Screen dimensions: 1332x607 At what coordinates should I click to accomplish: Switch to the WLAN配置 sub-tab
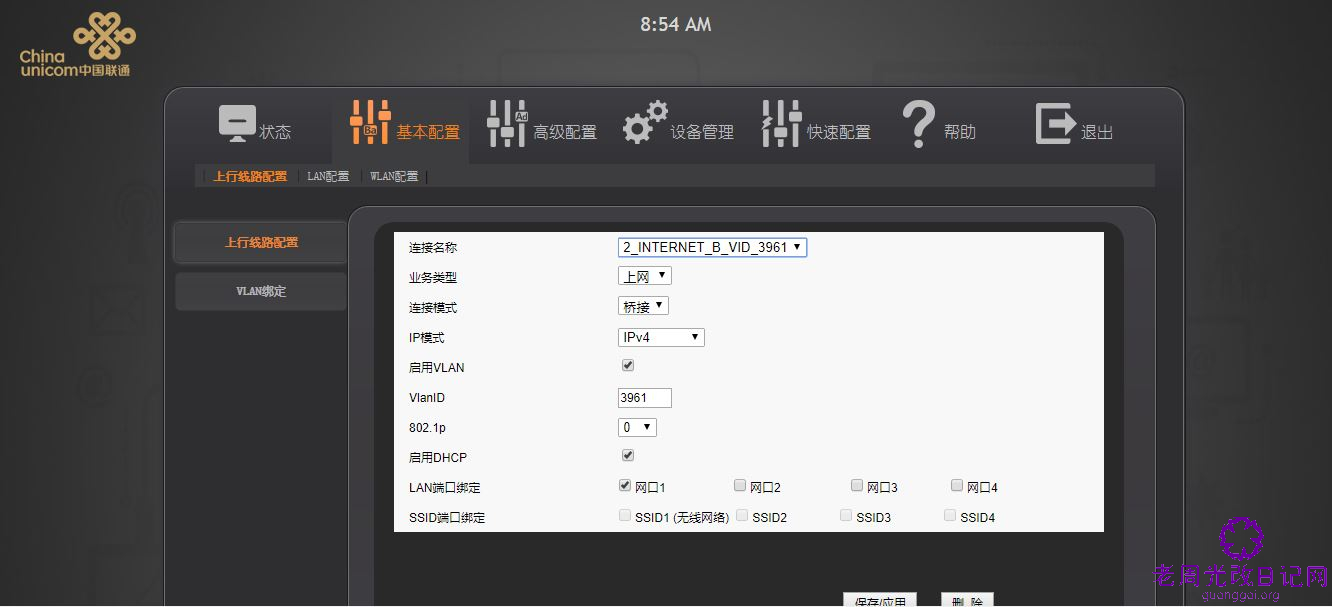point(394,176)
